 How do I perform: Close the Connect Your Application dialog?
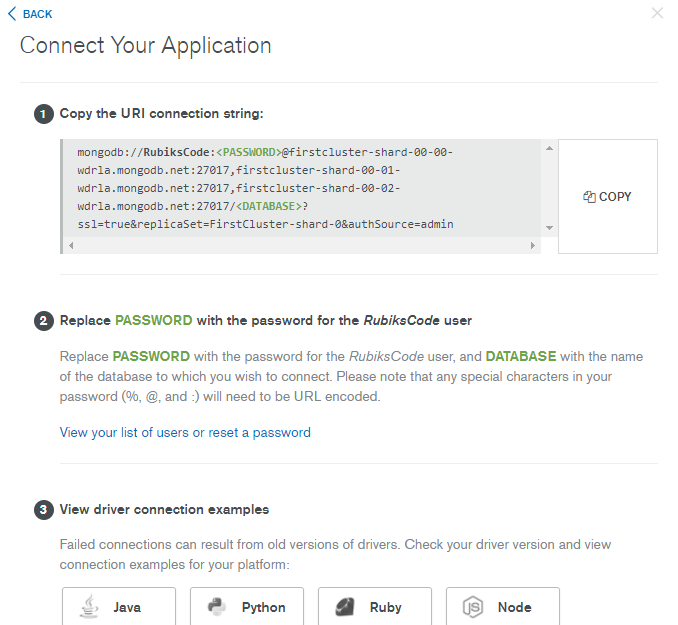[657, 13]
